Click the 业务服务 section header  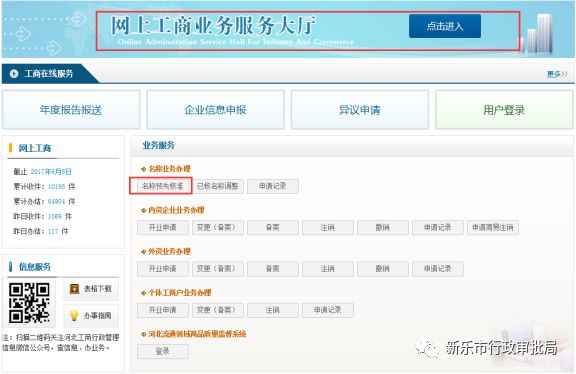[159, 145]
